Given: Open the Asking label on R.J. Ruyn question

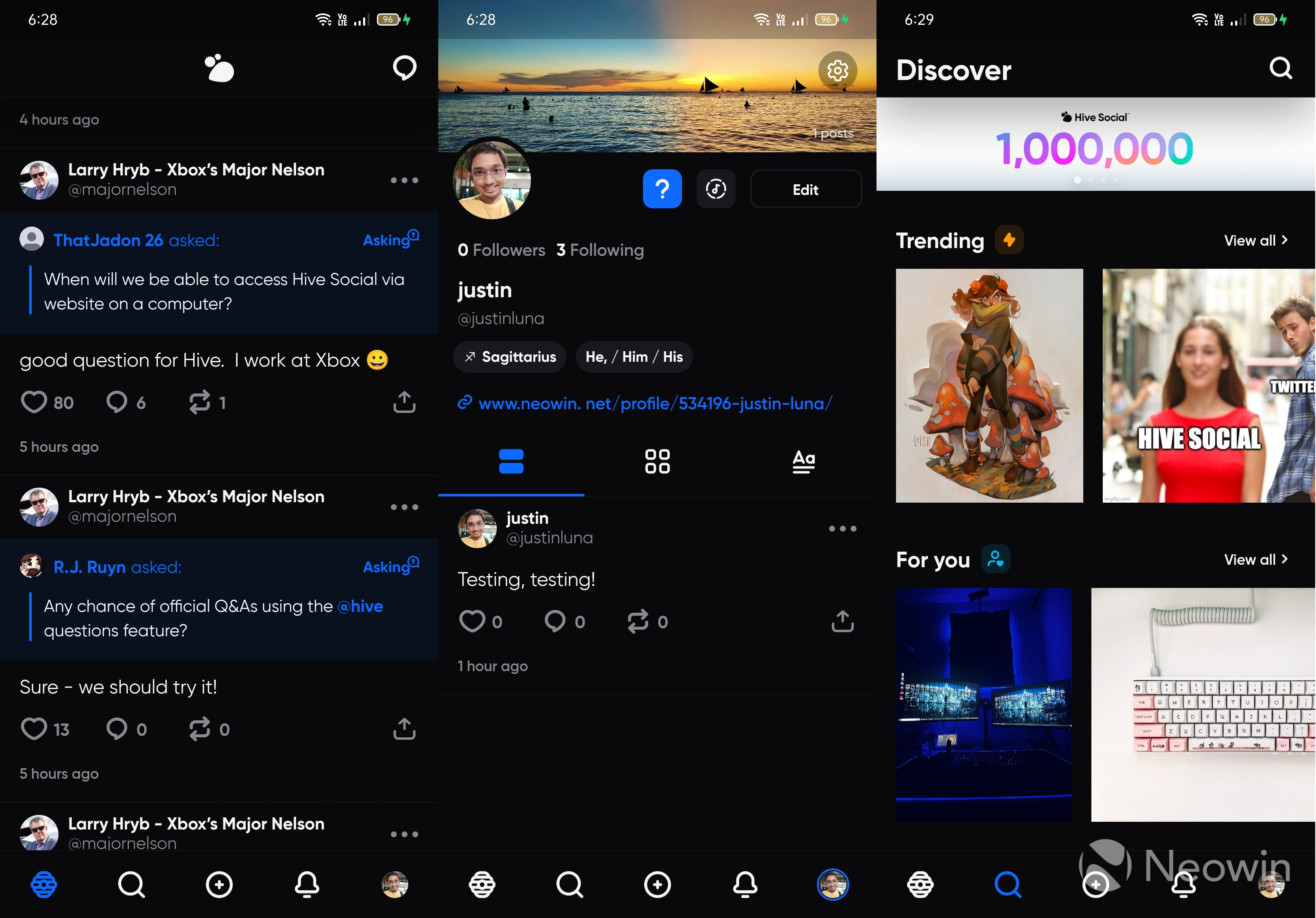Looking at the screenshot, I should point(391,566).
